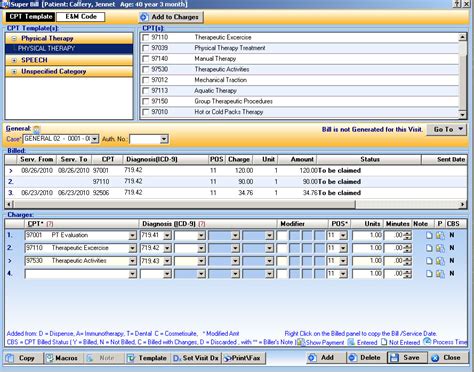Select the CPT Template tab

(31, 17)
